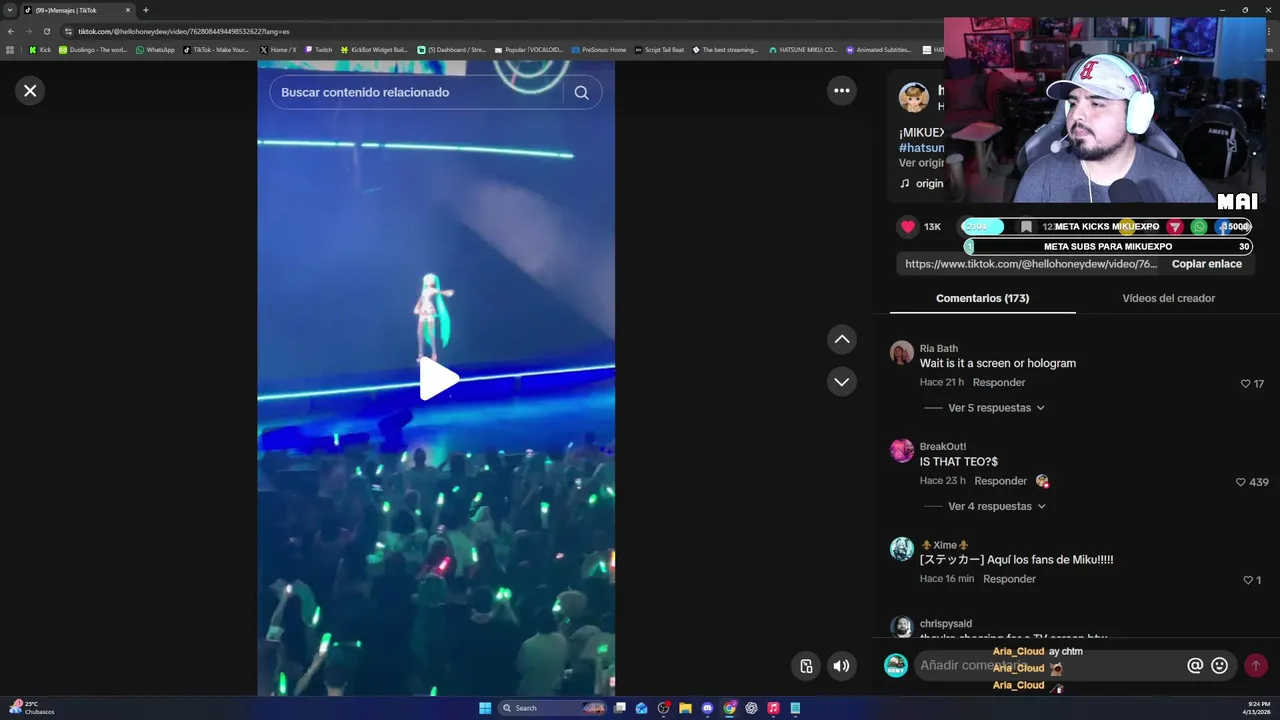
Task: Open KickBot Widget Builder bookmark
Action: pos(374,50)
